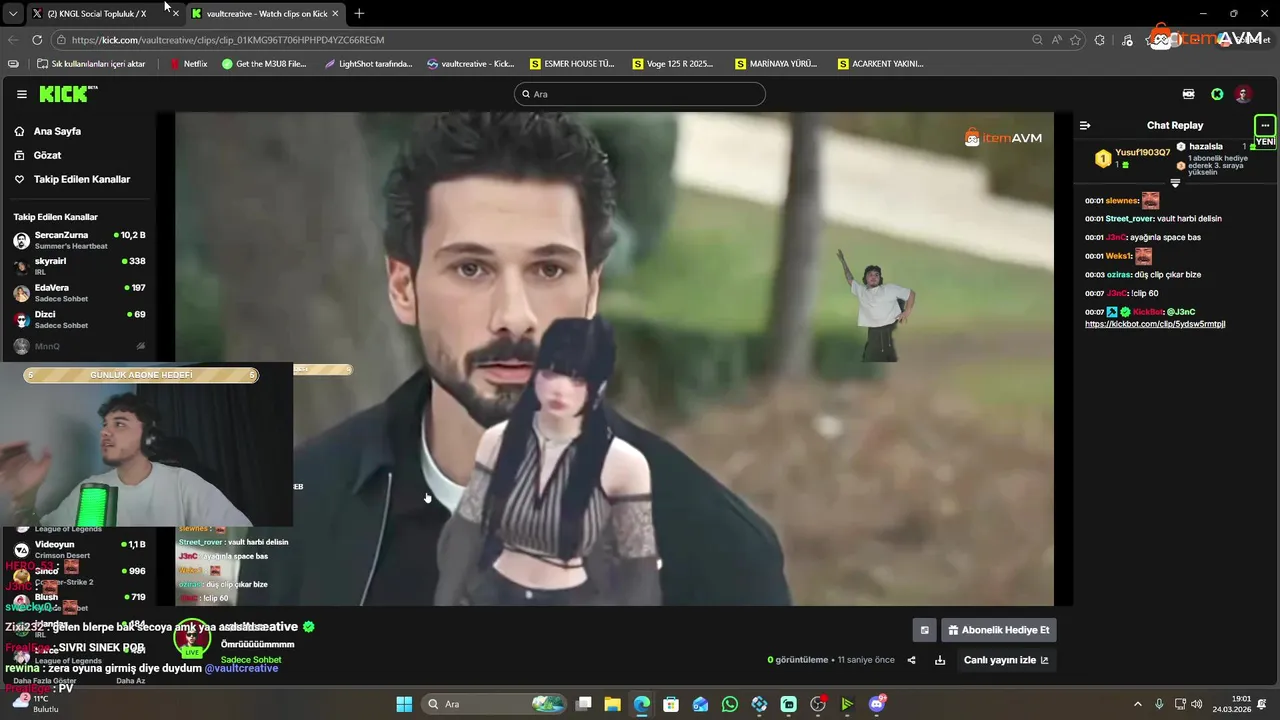Screen dimensions: 1280x720
Task: Click the clip video player
Action: click(614, 358)
